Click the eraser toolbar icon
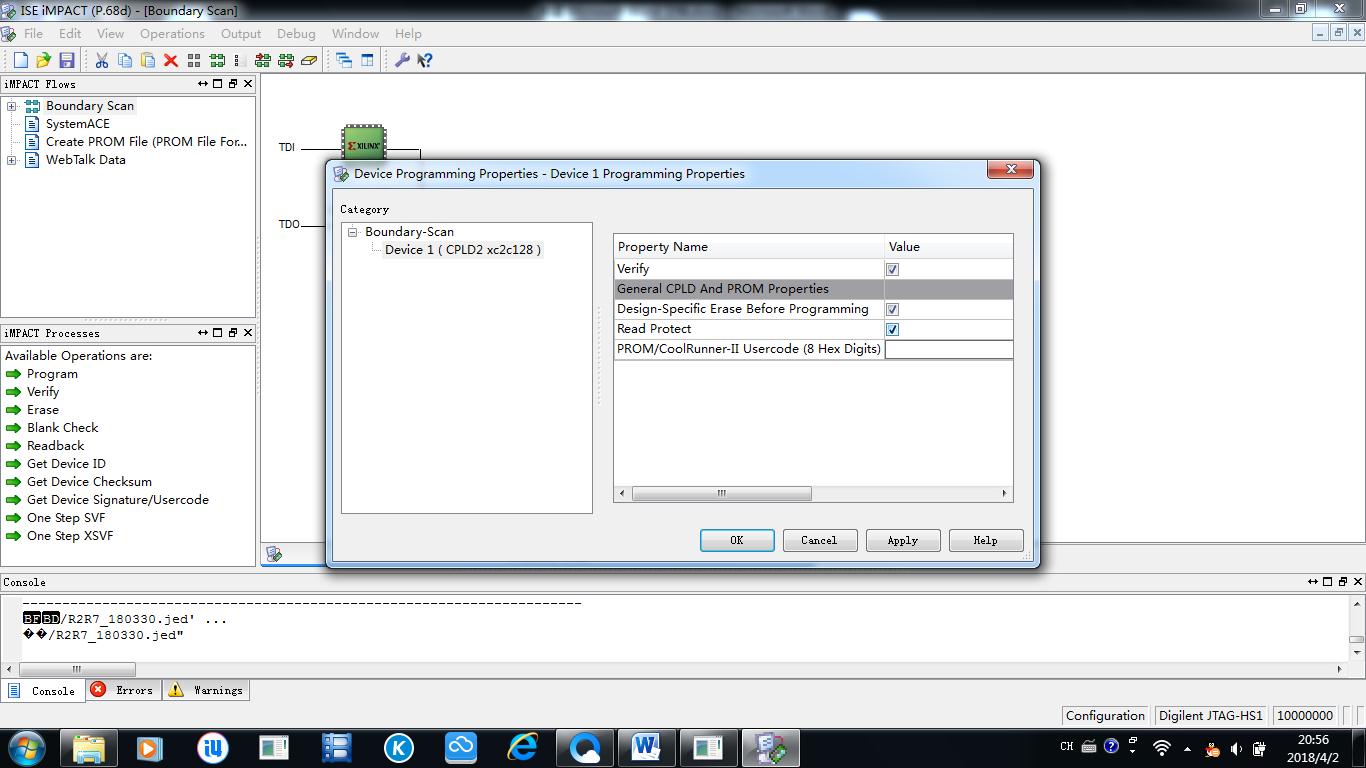 coord(309,60)
